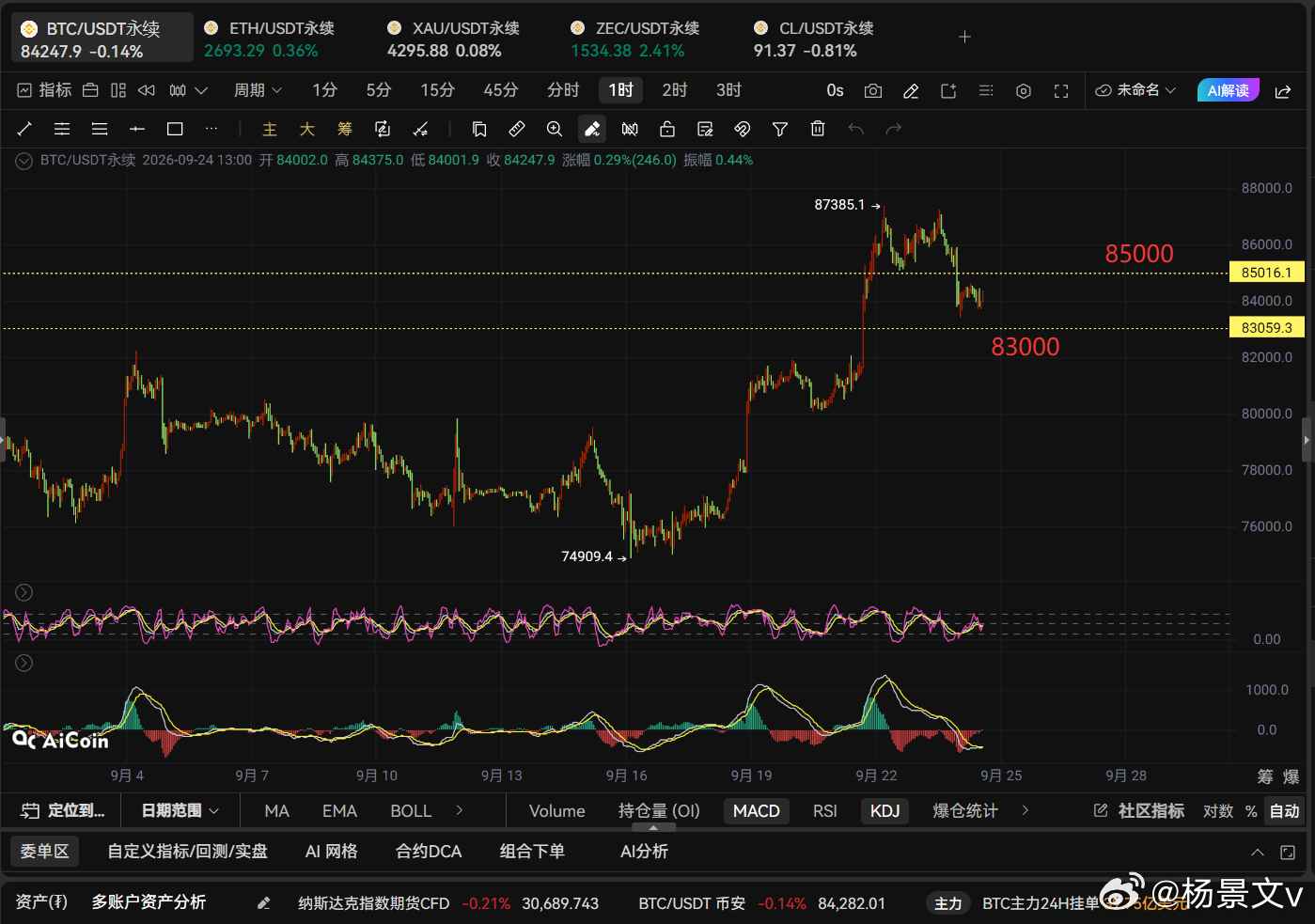Select the 委单区 tab
The image size is (1315, 924).
pos(44,852)
